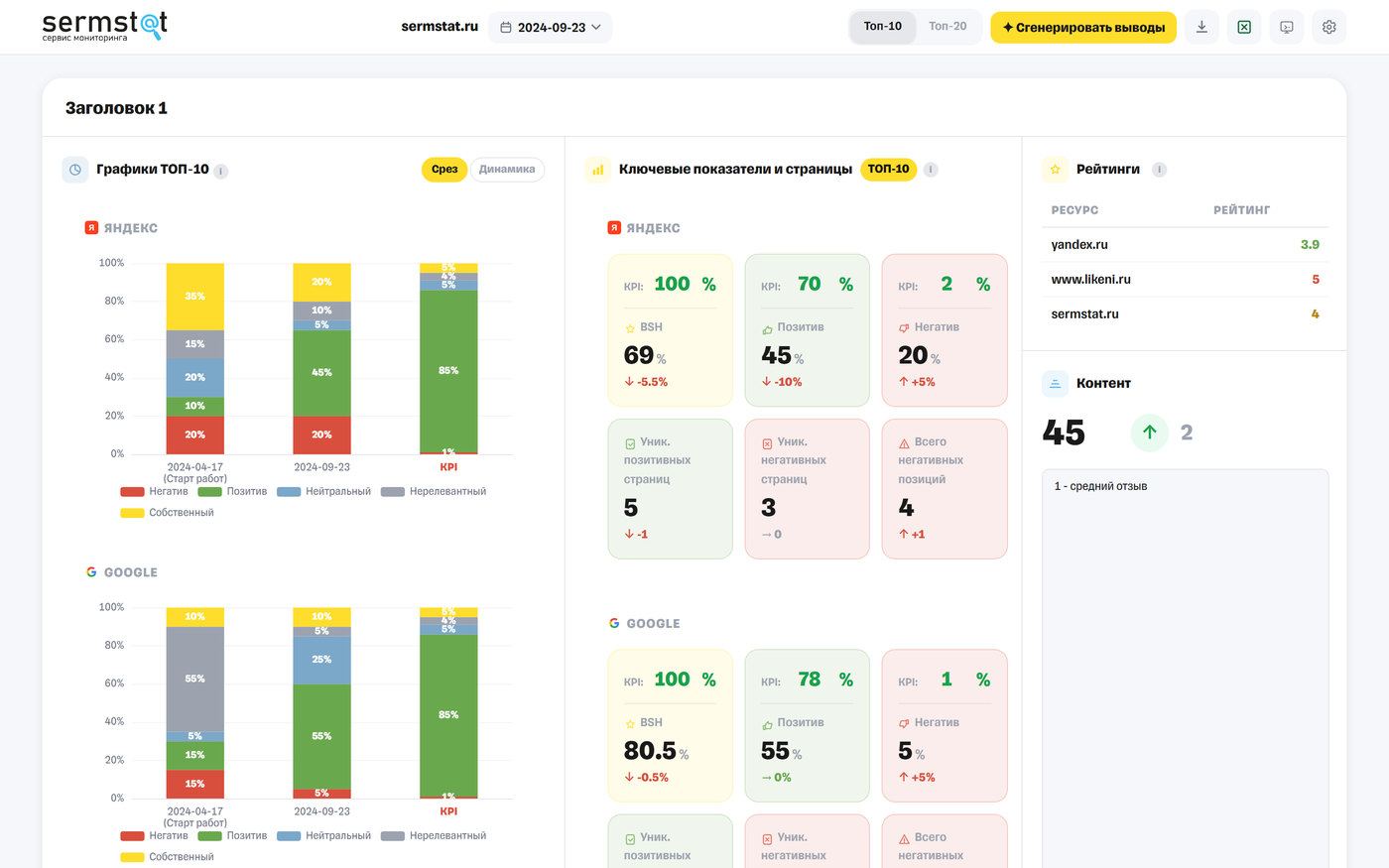Click the gray 55% segment in Google chart
Screen dimensions: 1389x868
[x=195, y=680]
